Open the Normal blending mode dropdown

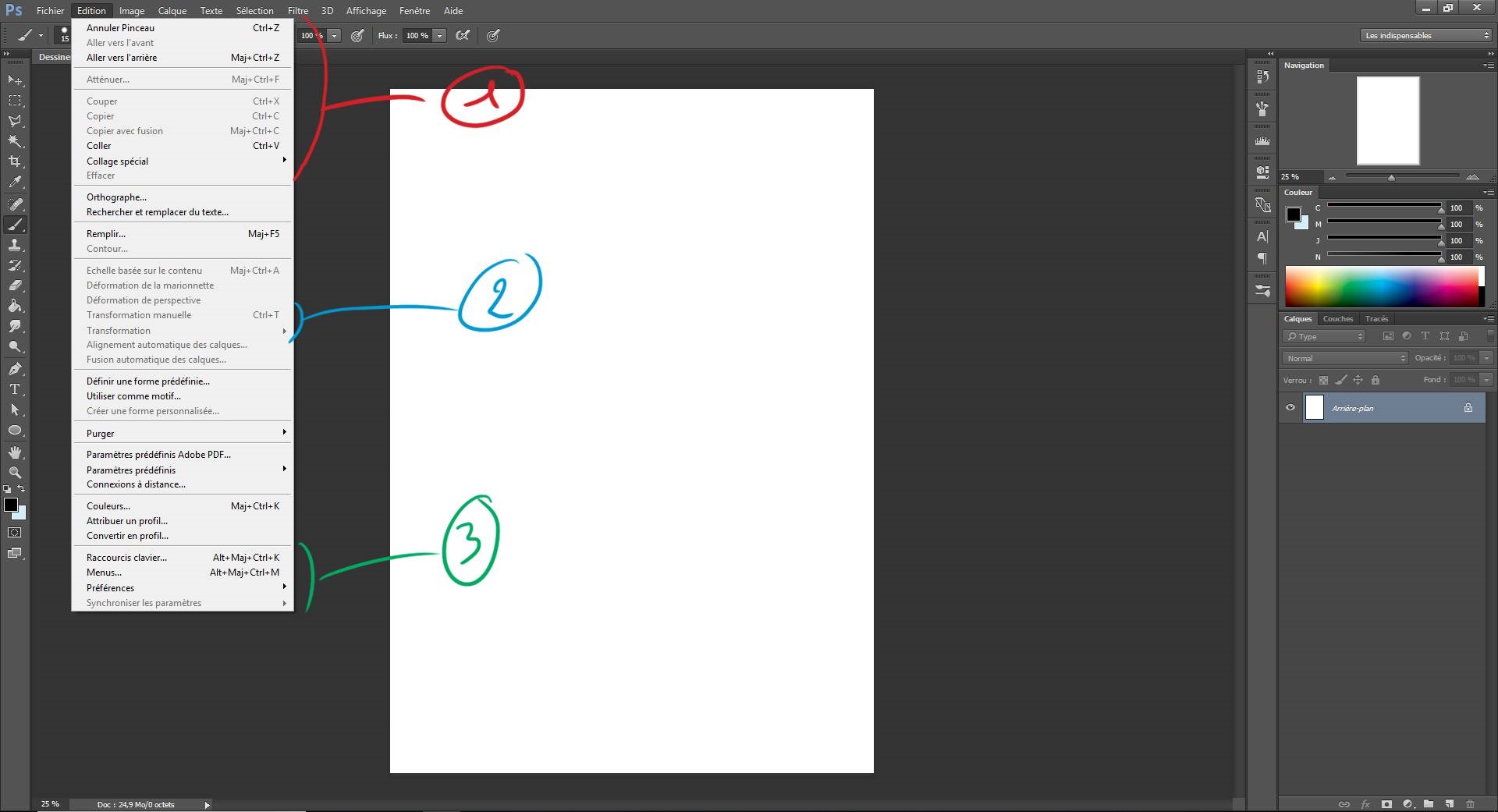(x=1344, y=358)
